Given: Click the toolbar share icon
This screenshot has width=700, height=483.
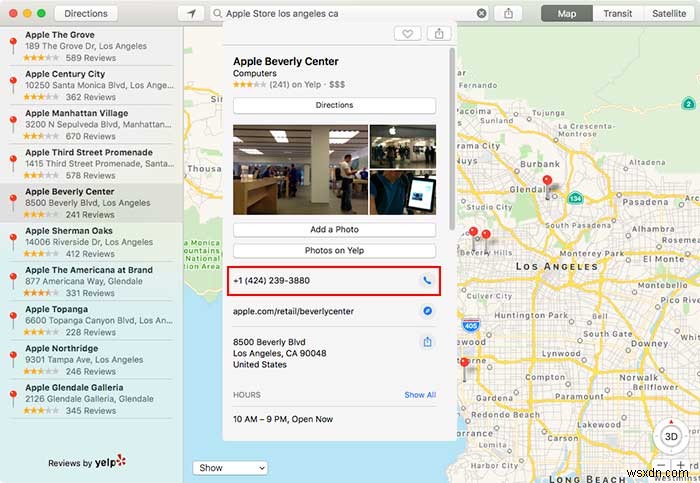Looking at the screenshot, I should coord(508,13).
